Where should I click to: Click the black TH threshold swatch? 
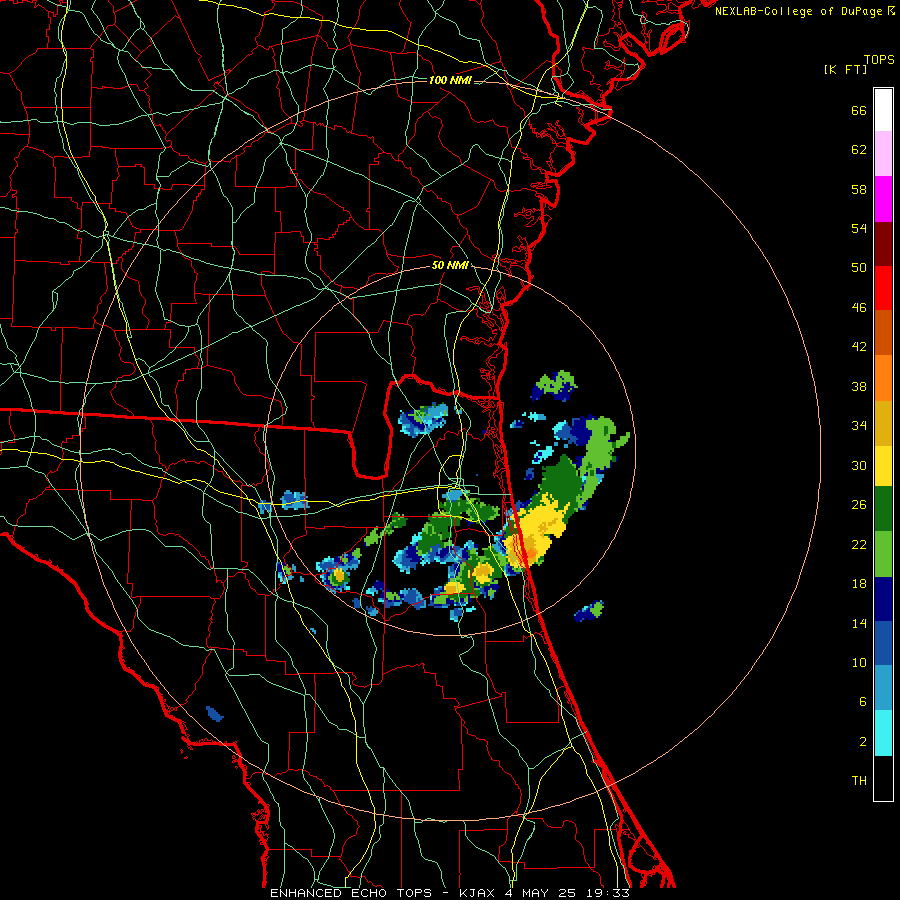coord(883,778)
